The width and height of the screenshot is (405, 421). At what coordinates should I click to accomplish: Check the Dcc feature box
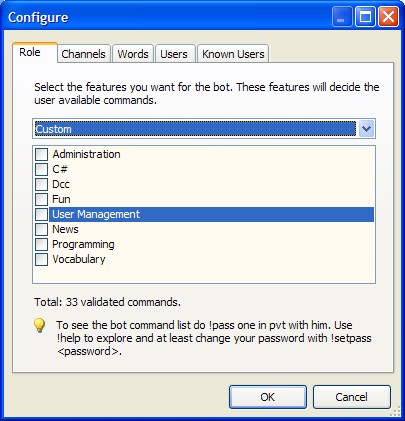tap(41, 184)
